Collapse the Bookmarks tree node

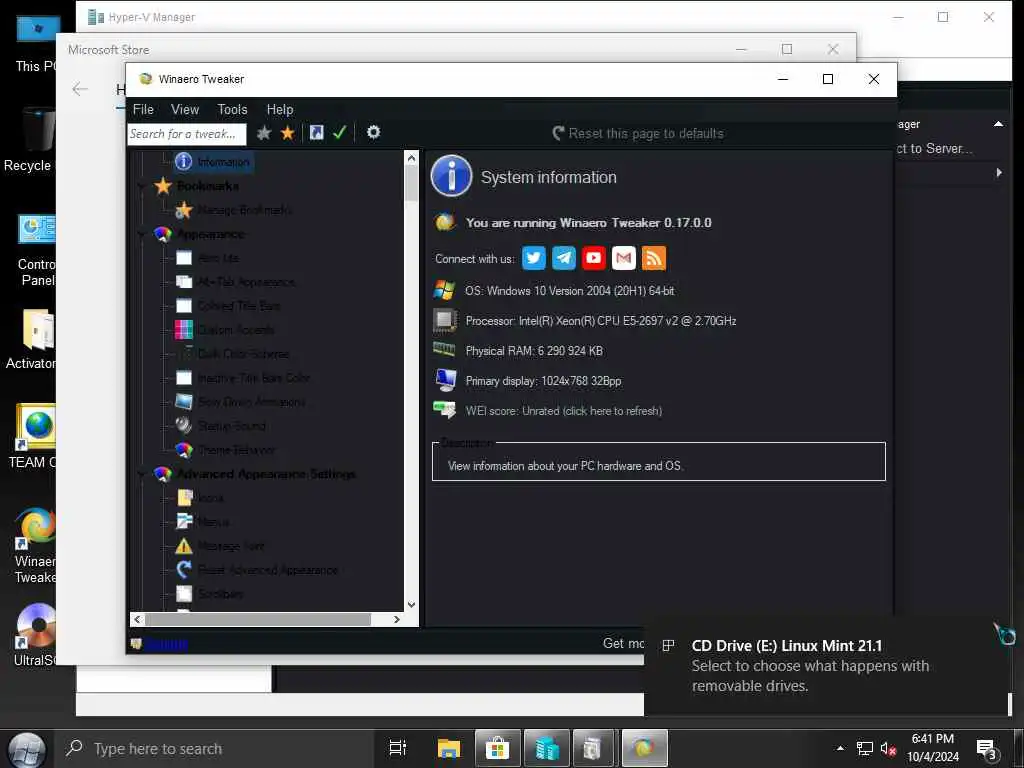[x=142, y=186]
